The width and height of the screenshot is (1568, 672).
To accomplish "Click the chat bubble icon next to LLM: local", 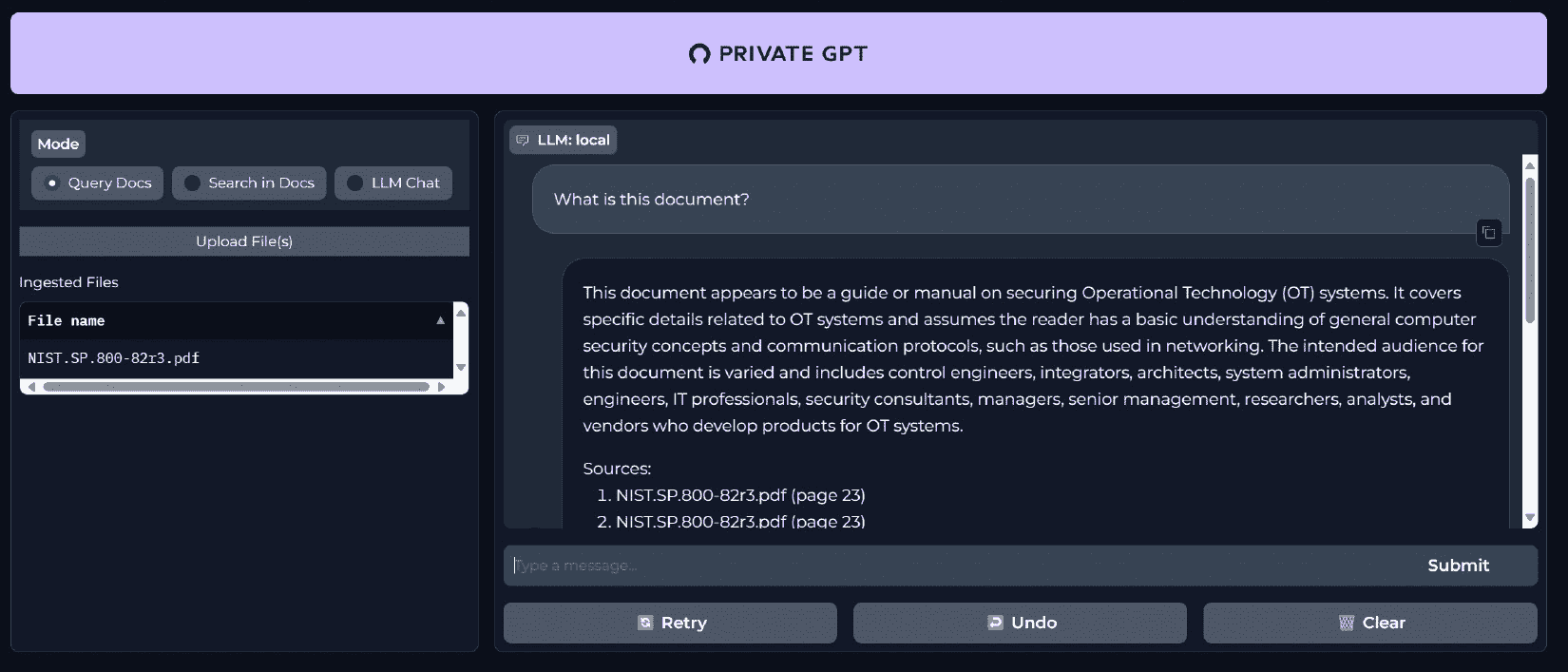I will pyautogui.click(x=522, y=140).
